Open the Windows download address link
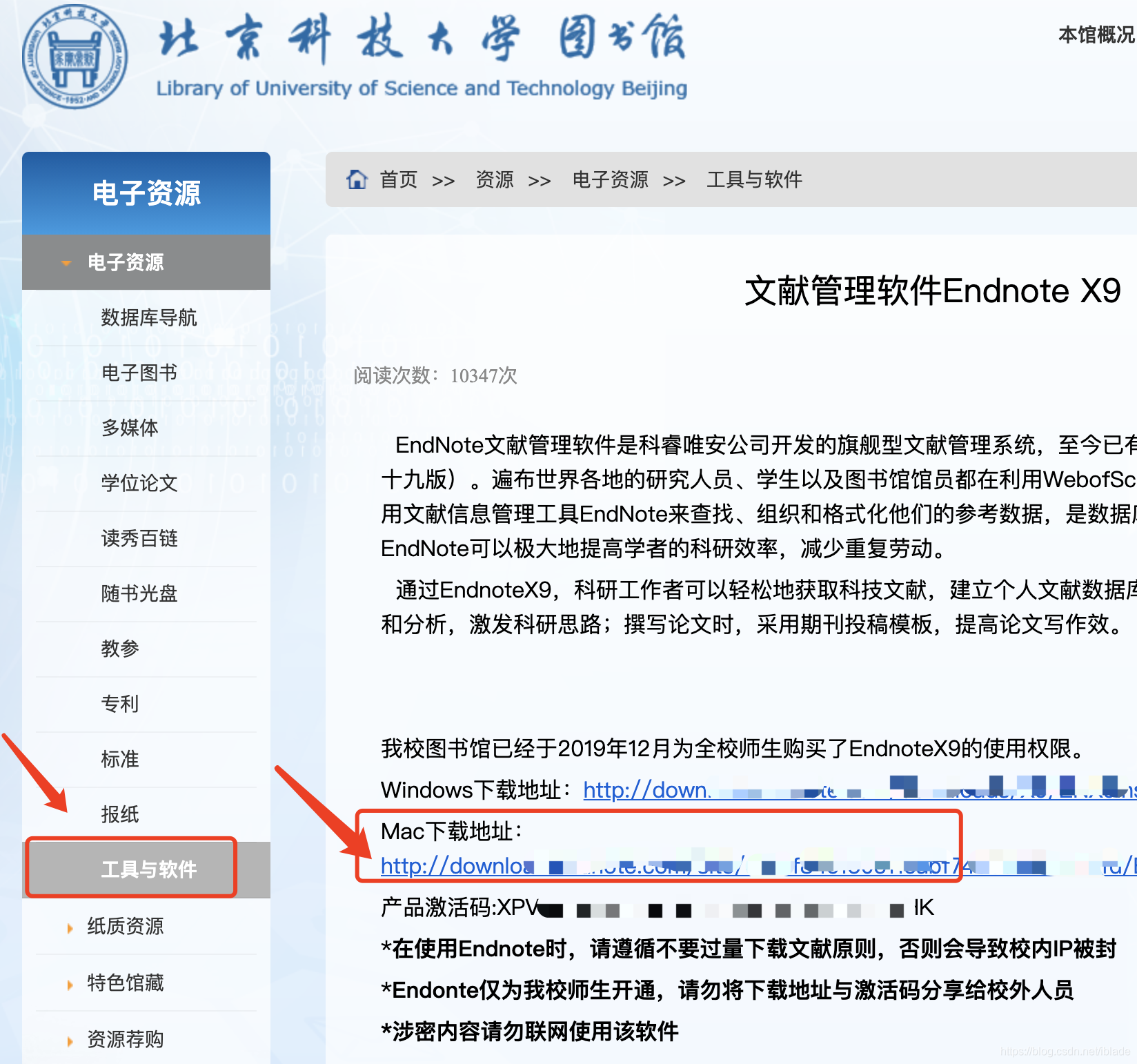 click(860, 789)
